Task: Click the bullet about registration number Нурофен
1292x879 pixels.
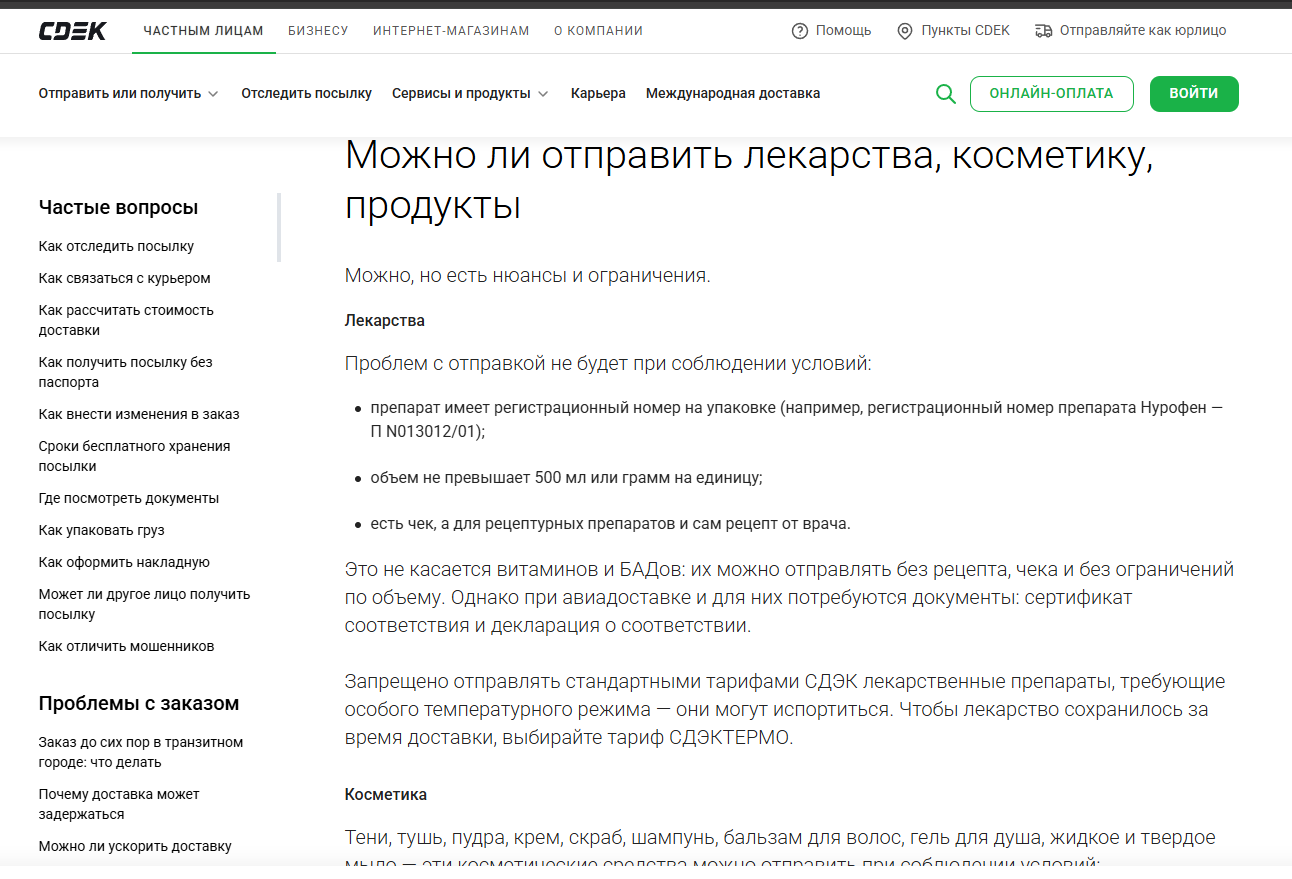Action: click(796, 420)
